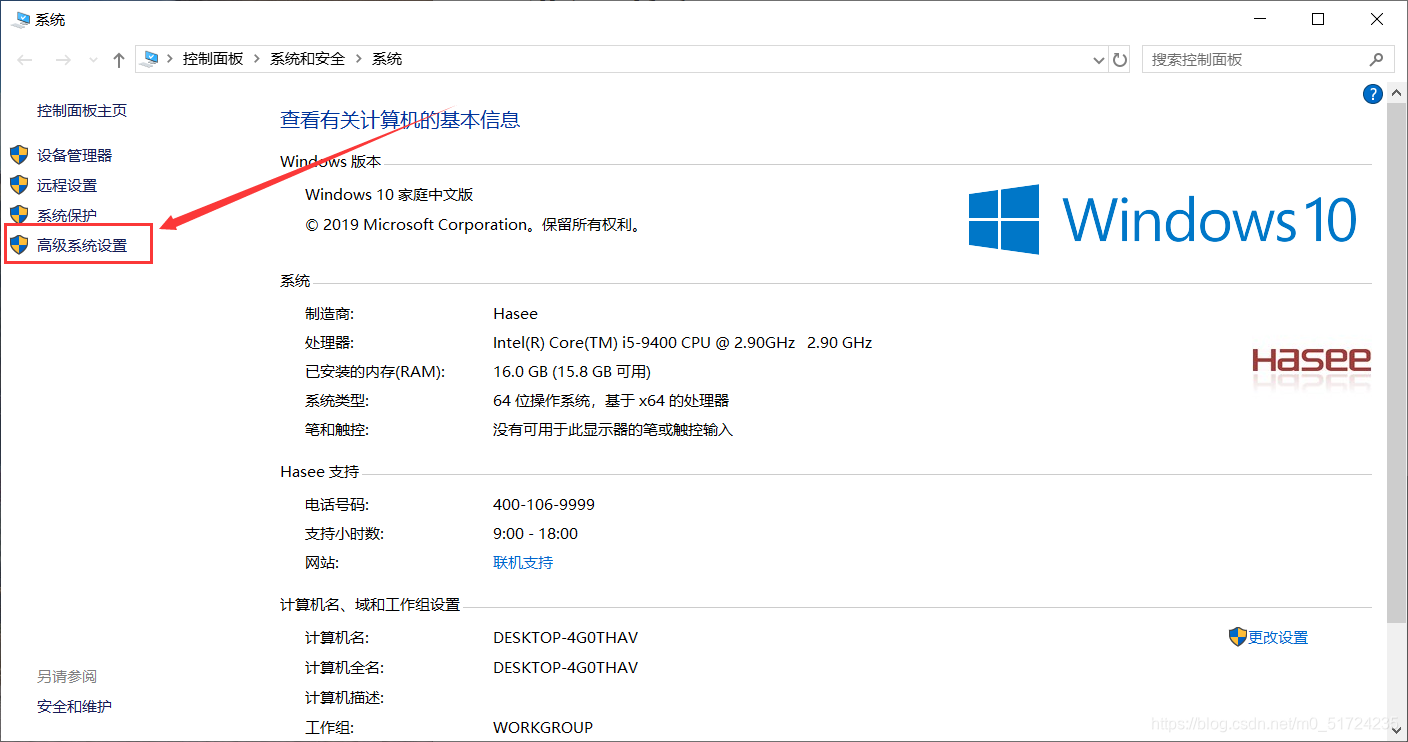Screen dimensions: 1408x742
Task: Click the Windows 10 logo image
Action: pyautogui.click(x=1162, y=218)
